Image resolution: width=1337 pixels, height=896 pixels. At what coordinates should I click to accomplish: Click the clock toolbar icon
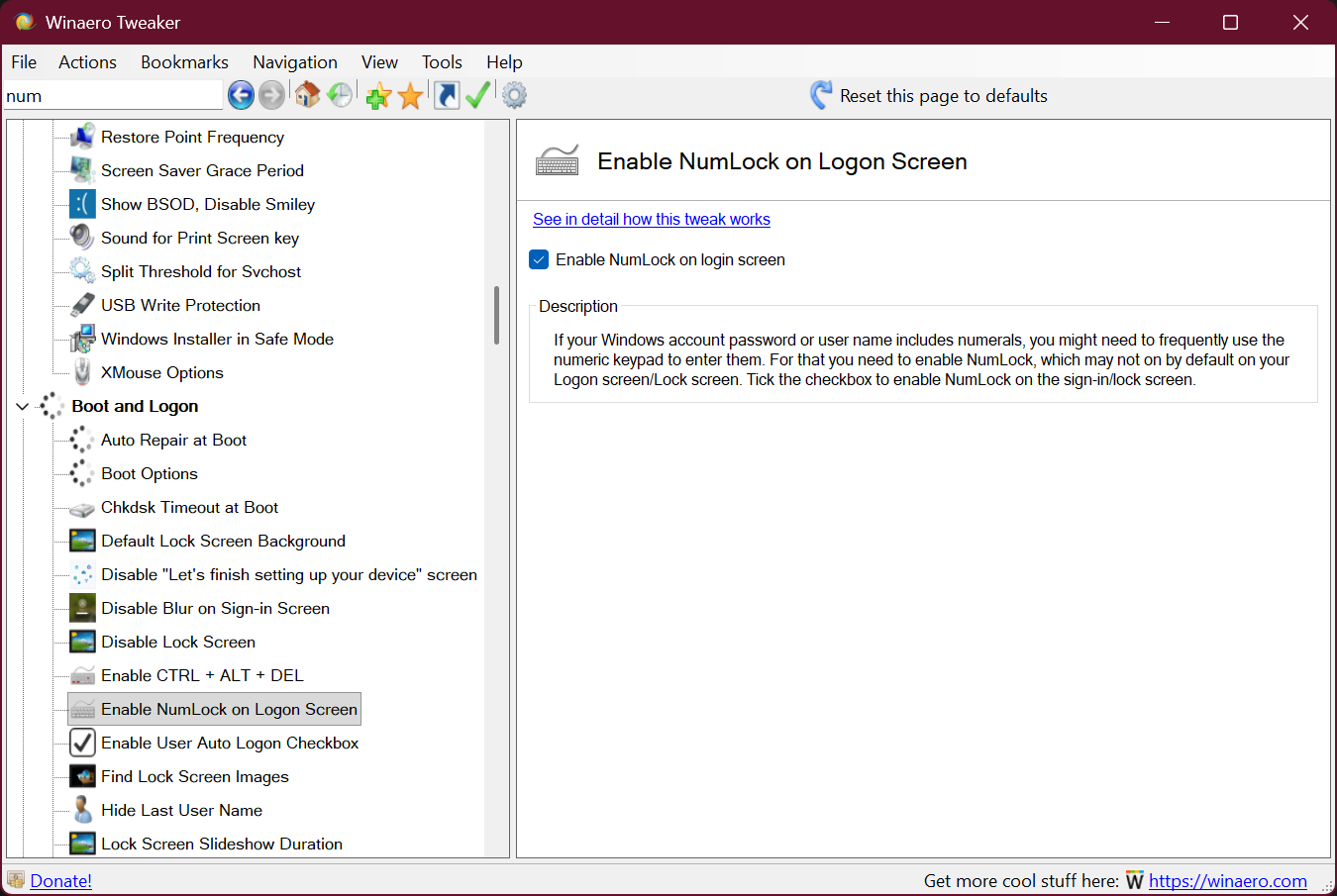pyautogui.click(x=340, y=95)
